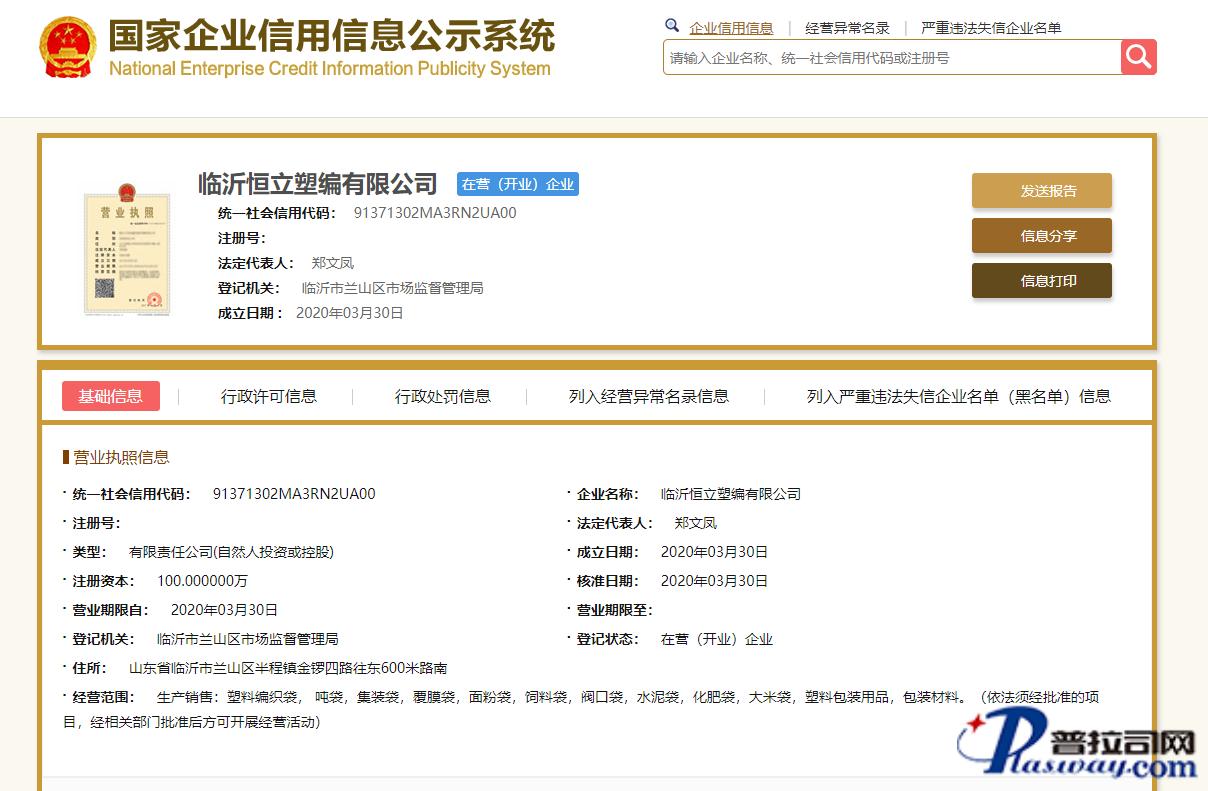Open the 行政处罚信息 tab
Image resolution: width=1208 pixels, height=791 pixels.
click(443, 396)
